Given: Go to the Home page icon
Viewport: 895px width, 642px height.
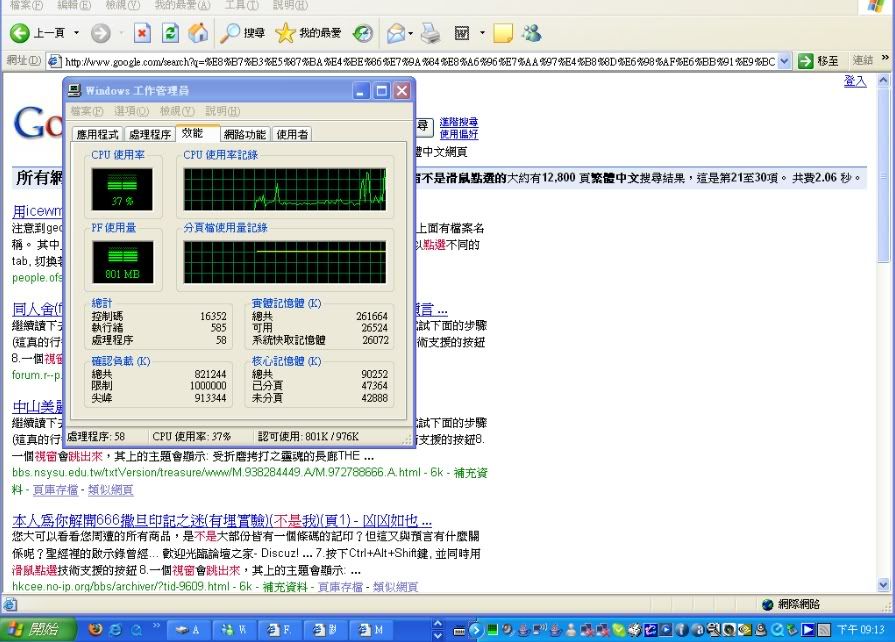Looking at the screenshot, I should tap(198, 33).
